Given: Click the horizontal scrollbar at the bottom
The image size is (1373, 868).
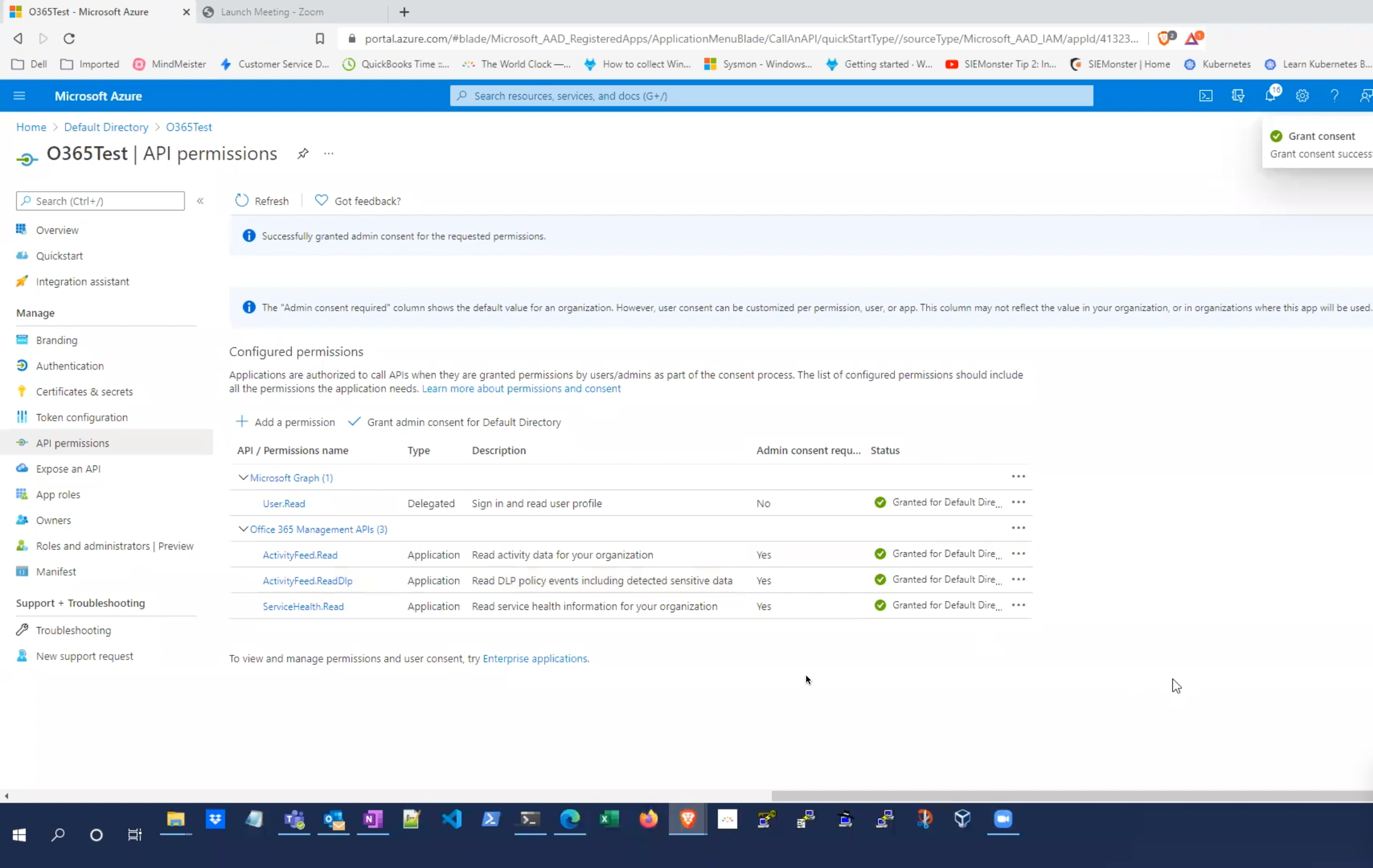Looking at the screenshot, I should (1071, 796).
